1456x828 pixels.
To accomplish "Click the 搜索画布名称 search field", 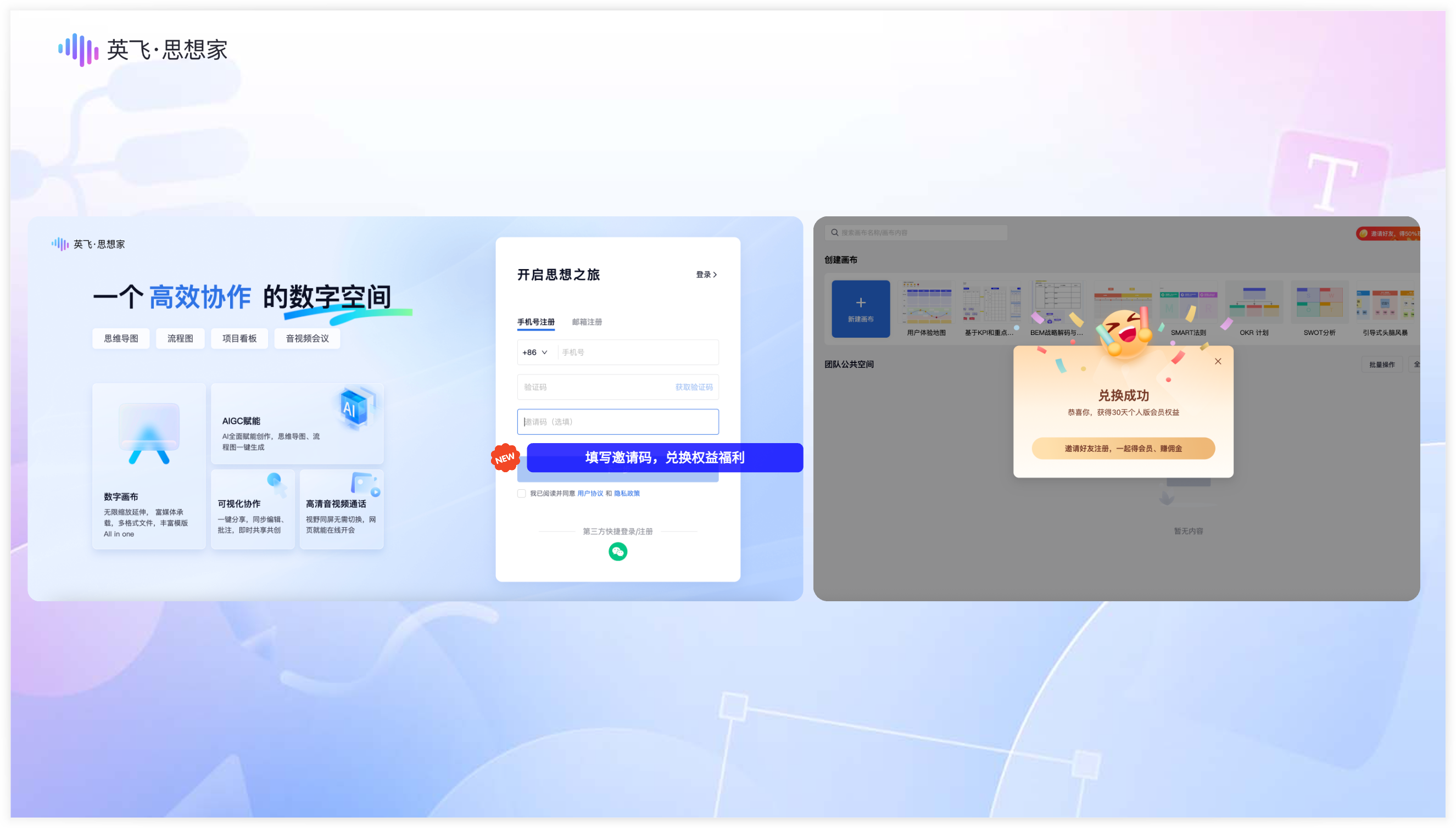I will point(916,232).
